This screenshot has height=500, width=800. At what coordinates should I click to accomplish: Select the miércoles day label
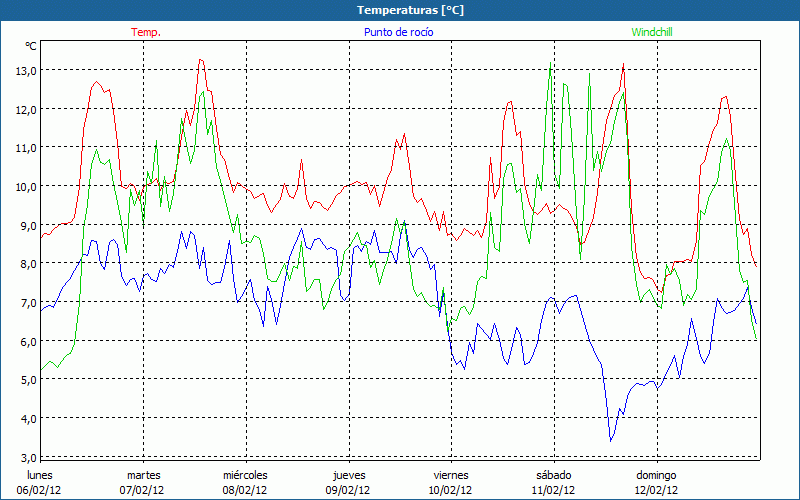[x=245, y=475]
